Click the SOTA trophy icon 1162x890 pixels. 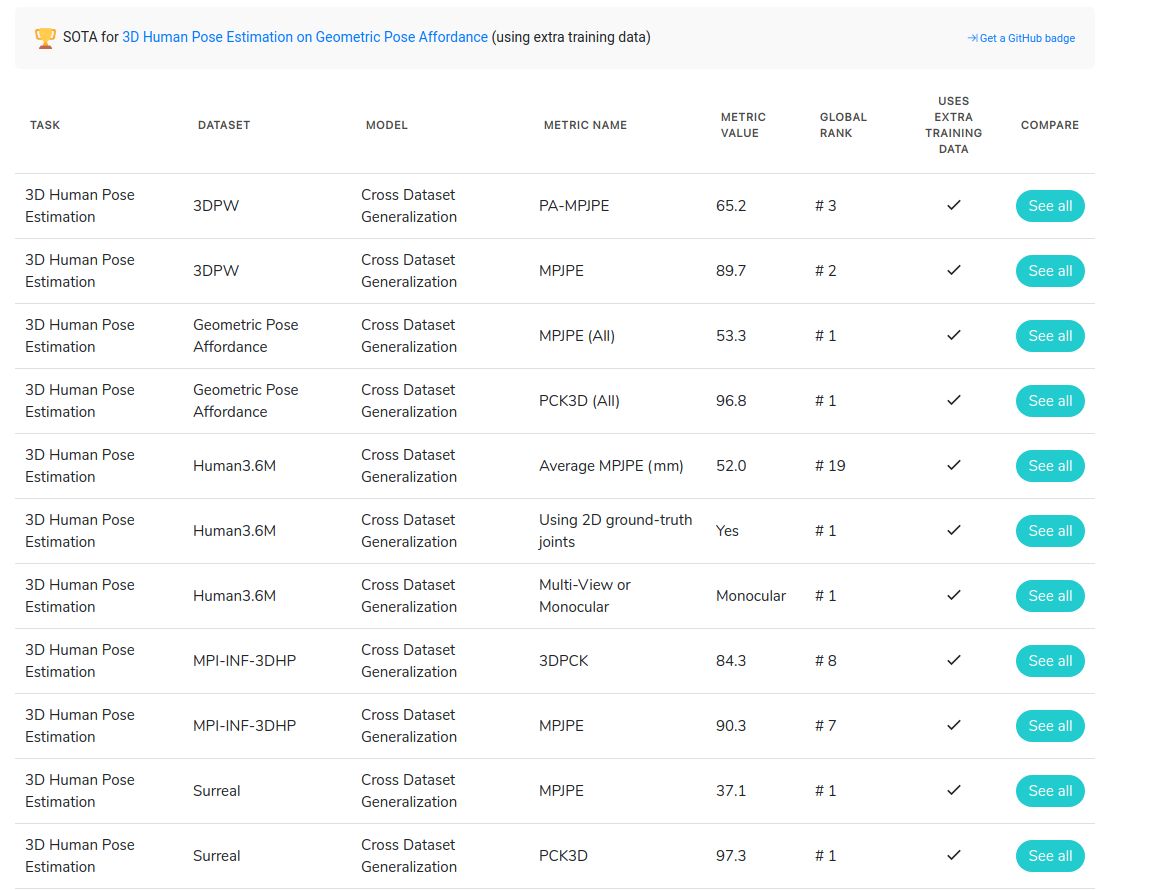(x=45, y=38)
